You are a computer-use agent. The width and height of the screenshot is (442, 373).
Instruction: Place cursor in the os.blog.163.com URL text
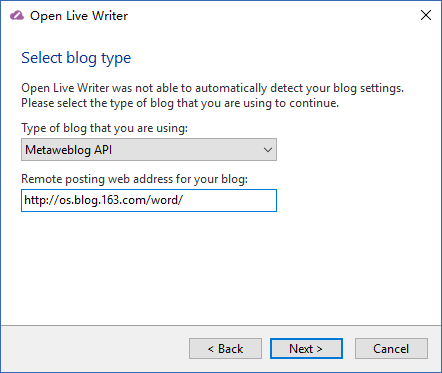coord(103,200)
